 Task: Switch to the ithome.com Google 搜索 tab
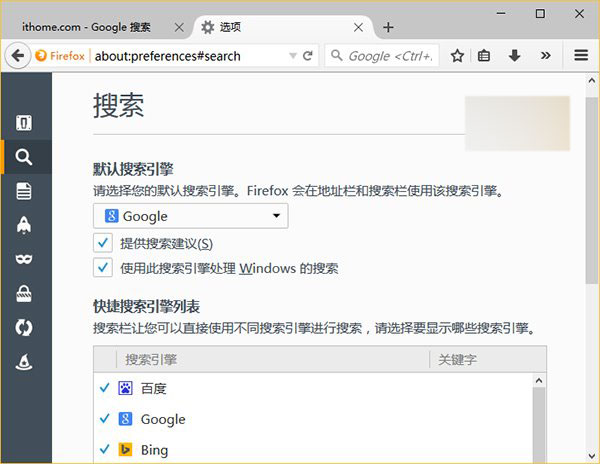86,27
